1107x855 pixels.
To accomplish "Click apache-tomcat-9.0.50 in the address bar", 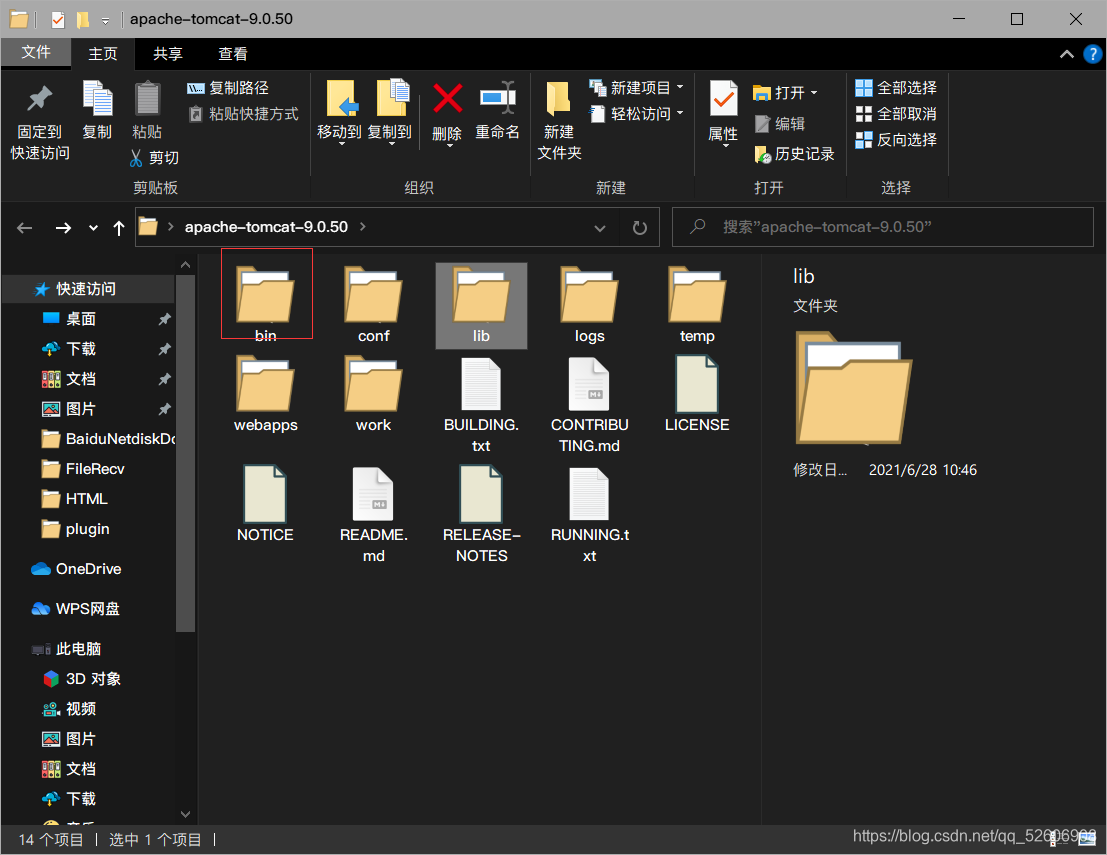I will click(x=266, y=227).
